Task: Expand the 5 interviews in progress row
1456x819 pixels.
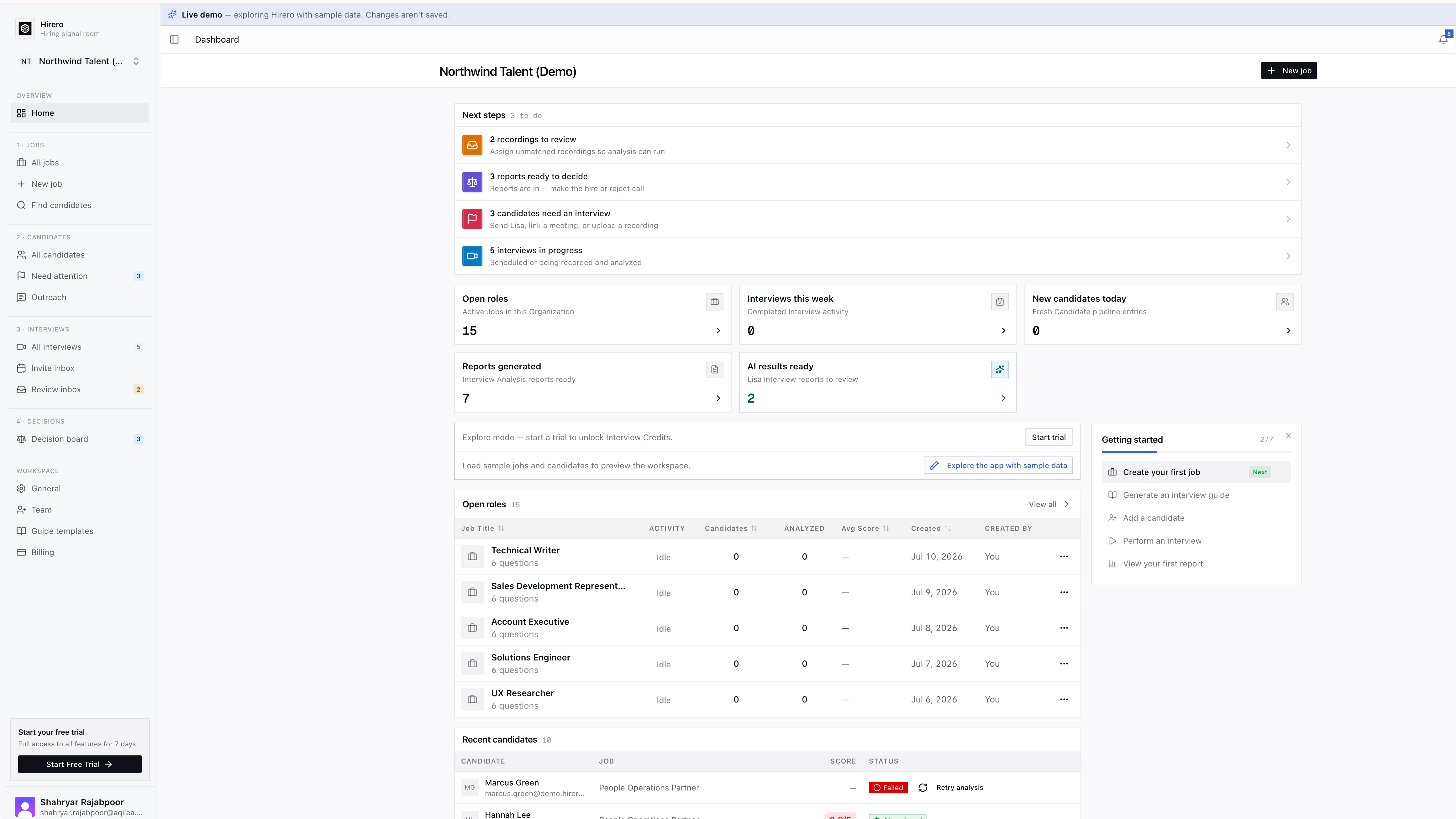Action: 877,256
